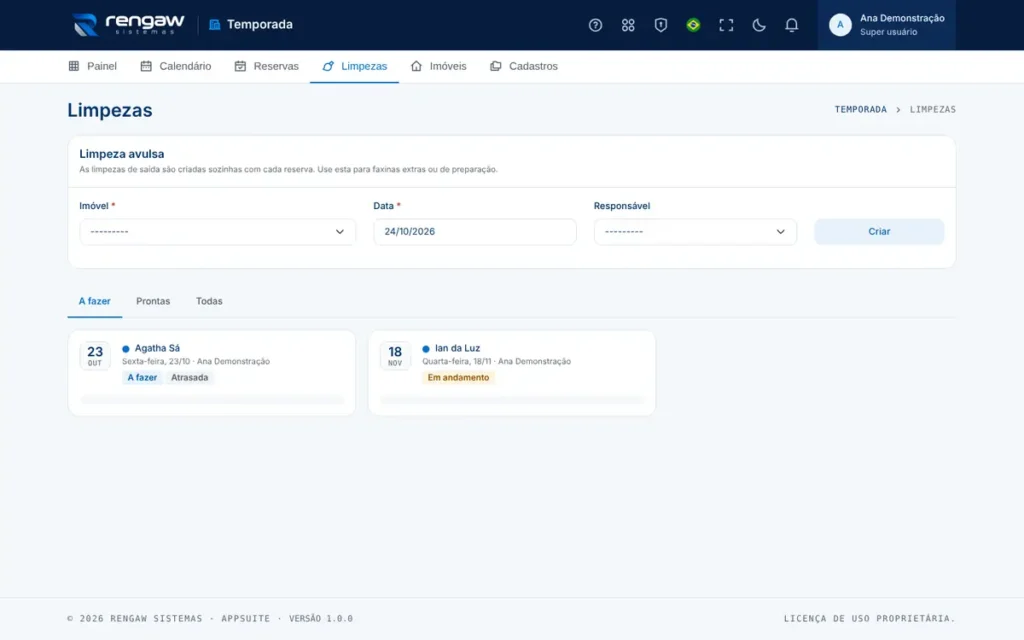Click the TEMPORADA breadcrumb link
The image size is (1024, 640).
point(861,110)
